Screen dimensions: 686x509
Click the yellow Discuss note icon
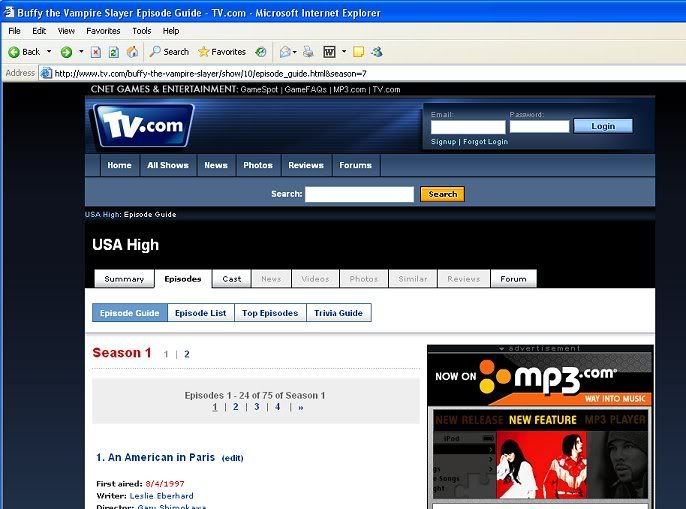click(358, 52)
